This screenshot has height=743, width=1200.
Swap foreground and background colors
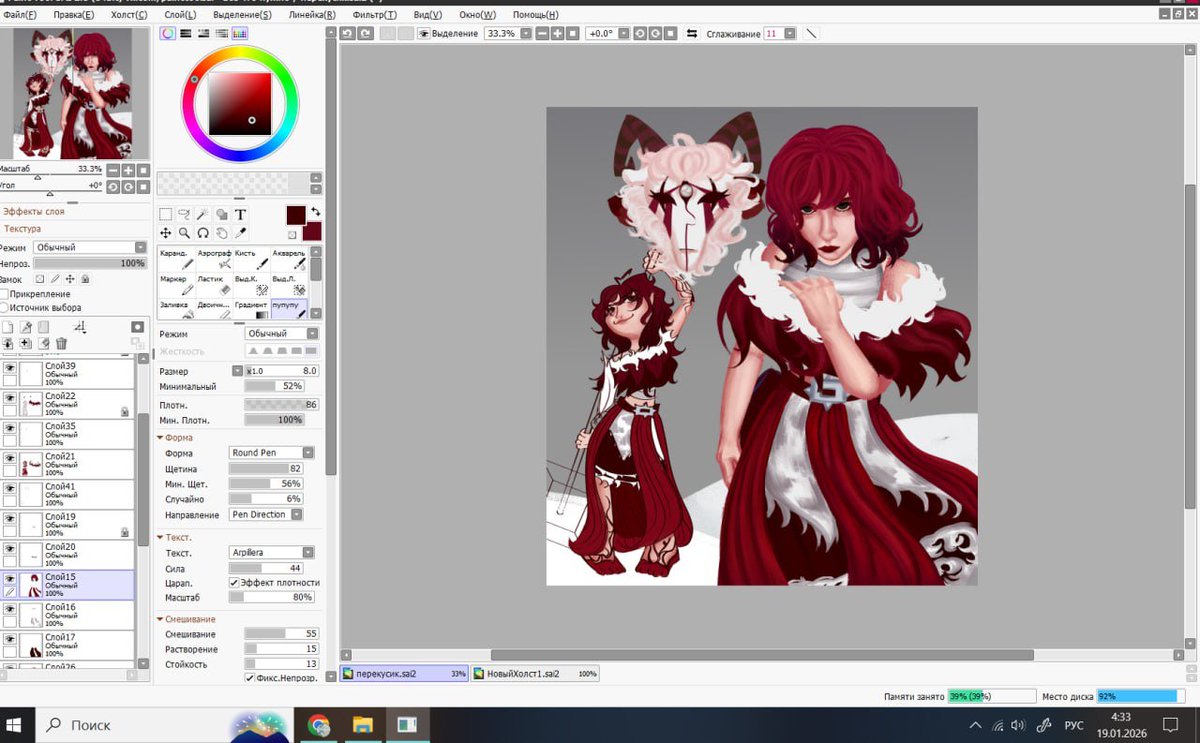(316, 211)
